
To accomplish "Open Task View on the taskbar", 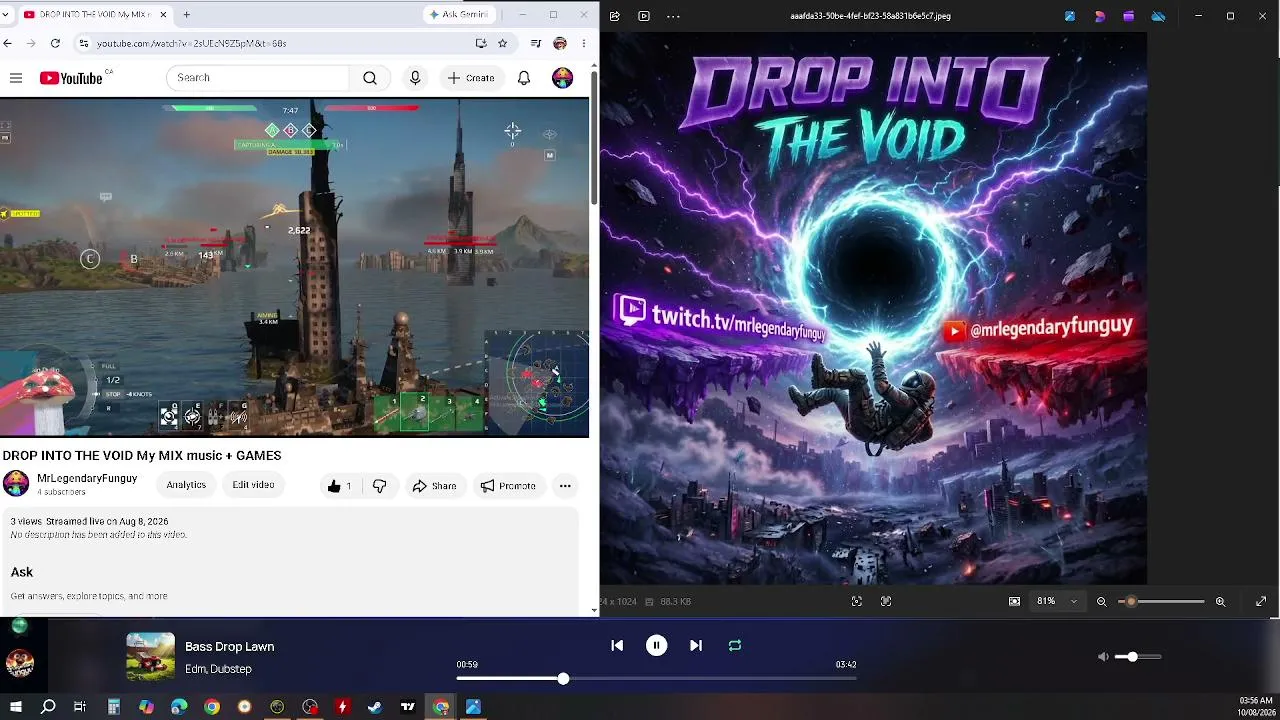I will tap(80, 707).
